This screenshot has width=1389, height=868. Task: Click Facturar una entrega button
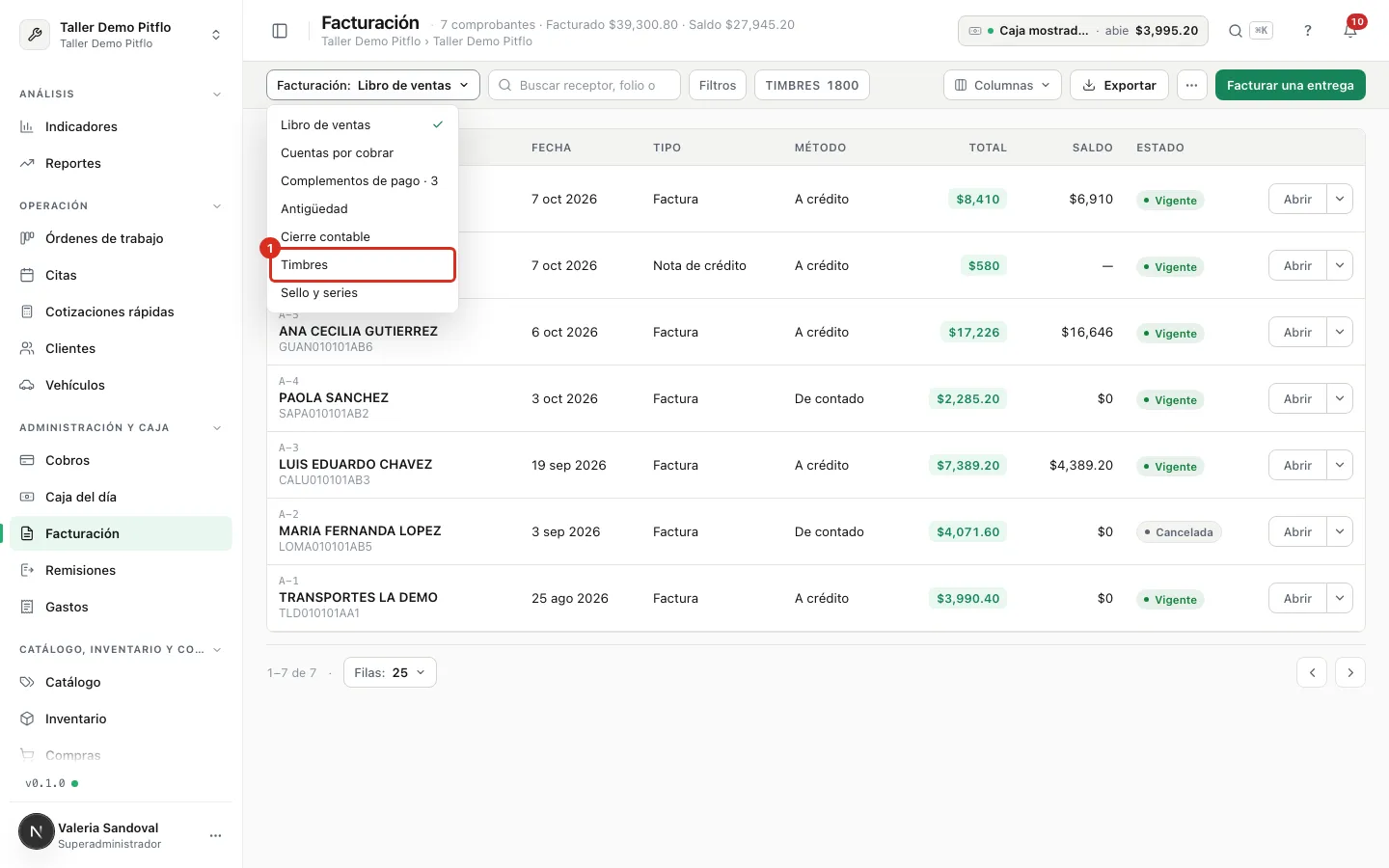[x=1291, y=85]
